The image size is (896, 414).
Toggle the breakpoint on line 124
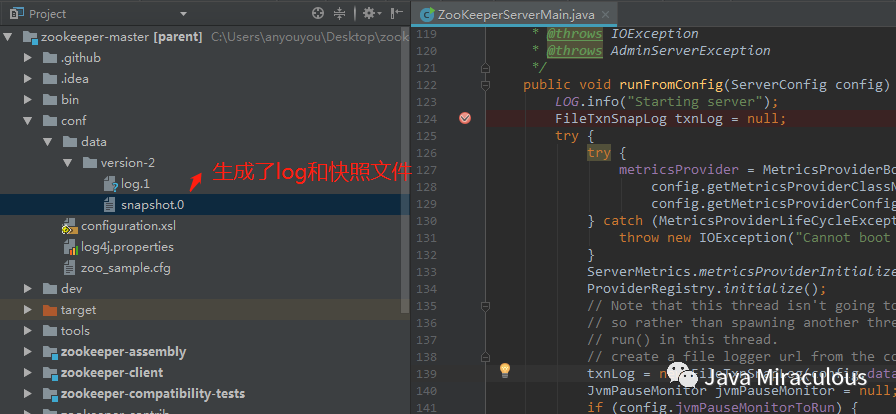click(465, 118)
